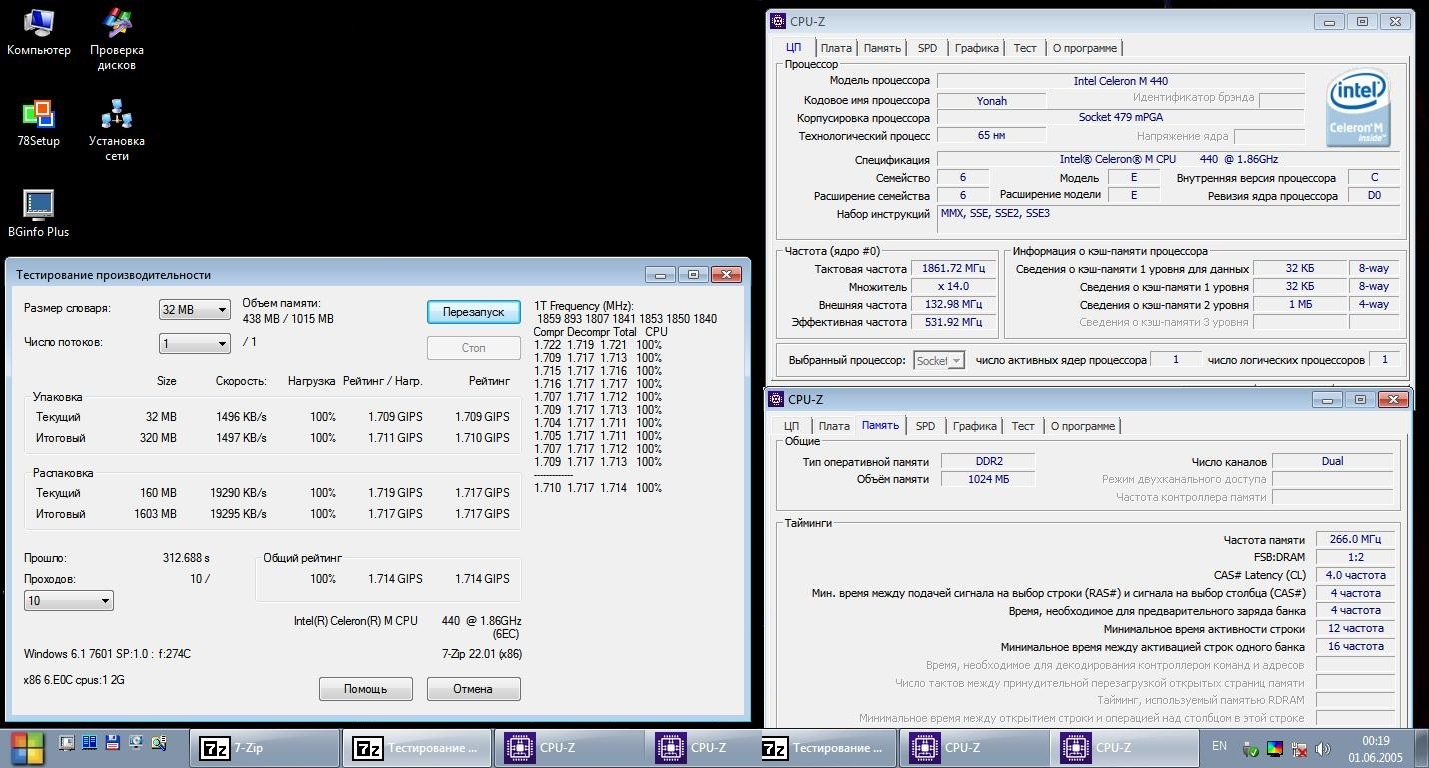
Task: Select the 78Setup desktop icon
Action: pyautogui.click(x=38, y=123)
